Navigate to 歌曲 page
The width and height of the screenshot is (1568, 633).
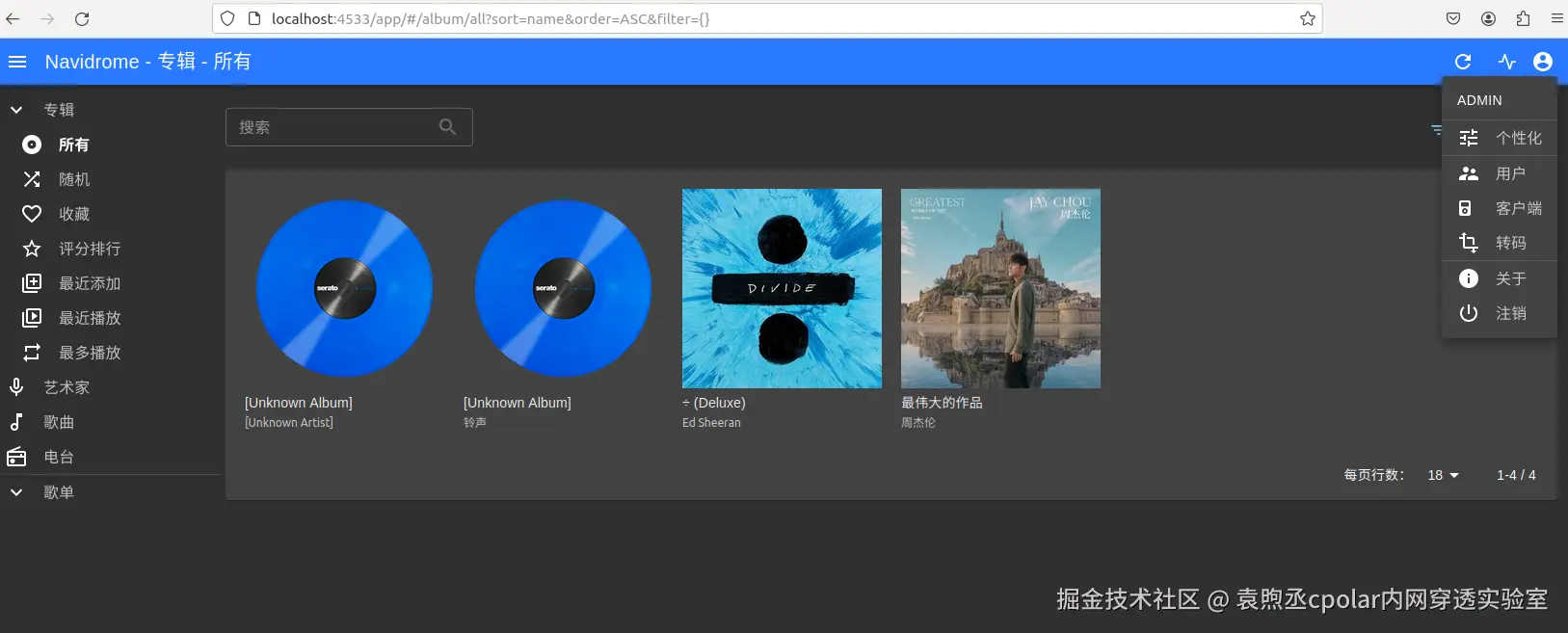pyautogui.click(x=111, y=422)
